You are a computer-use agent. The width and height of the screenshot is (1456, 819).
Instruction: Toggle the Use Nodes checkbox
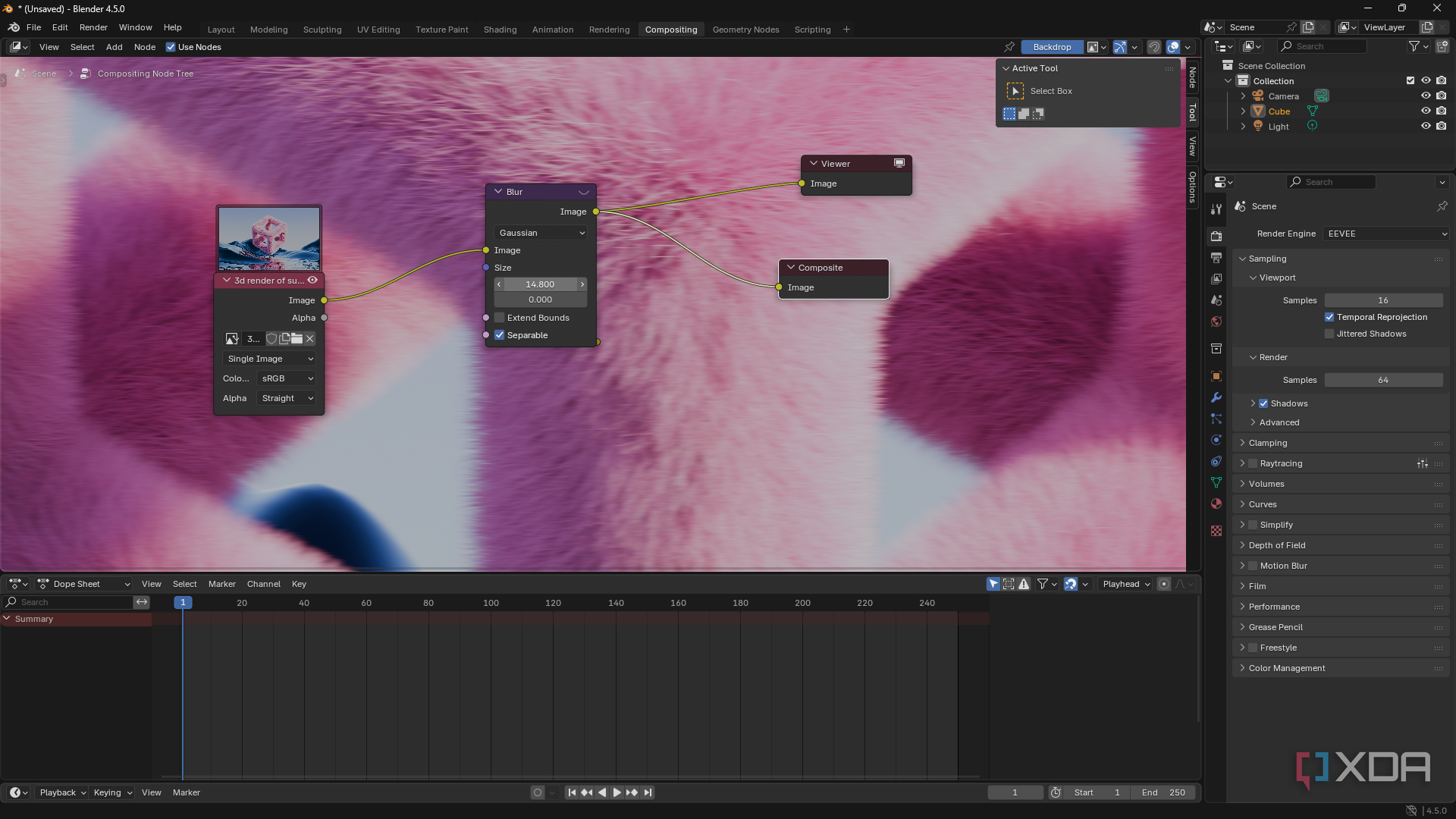pyautogui.click(x=171, y=47)
